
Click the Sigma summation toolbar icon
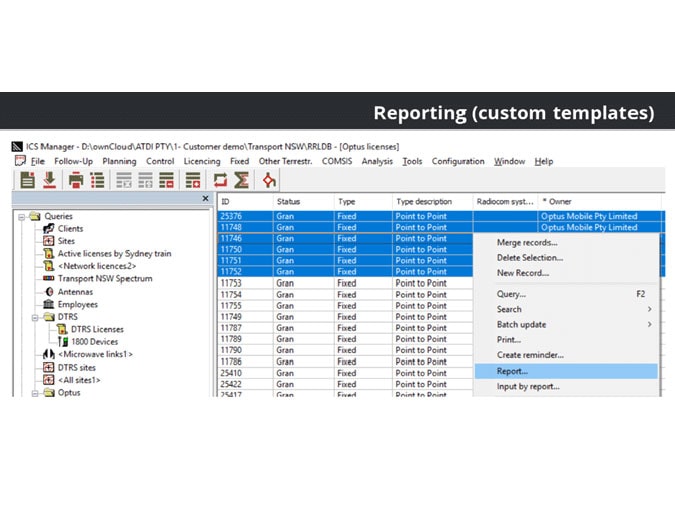[241, 181]
